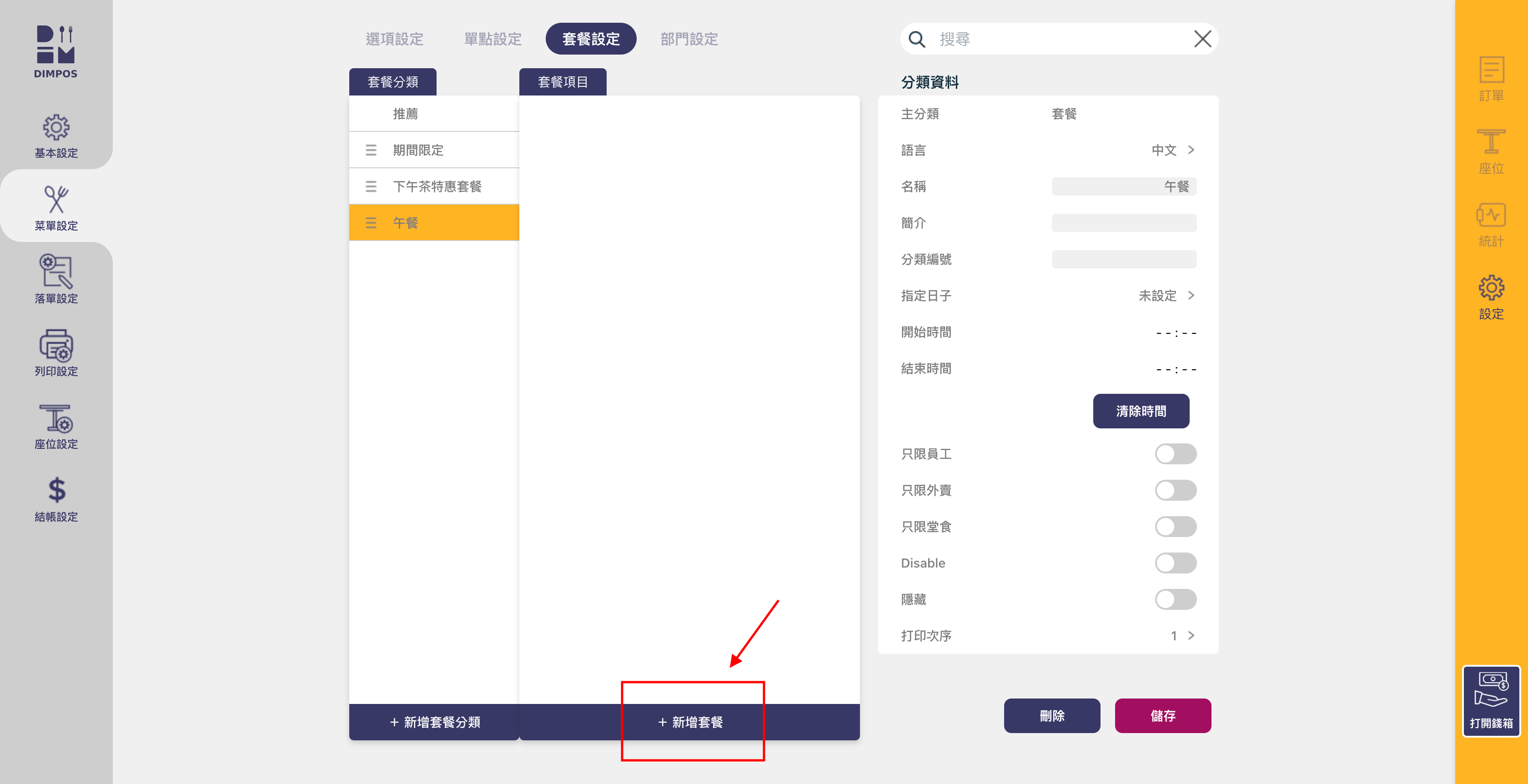Expand 指定日子 未設定 chevron
This screenshot has width=1528, height=784.
(x=1191, y=295)
